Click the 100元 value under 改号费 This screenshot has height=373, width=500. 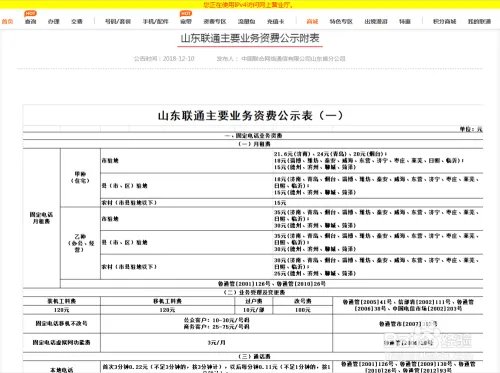(303, 310)
